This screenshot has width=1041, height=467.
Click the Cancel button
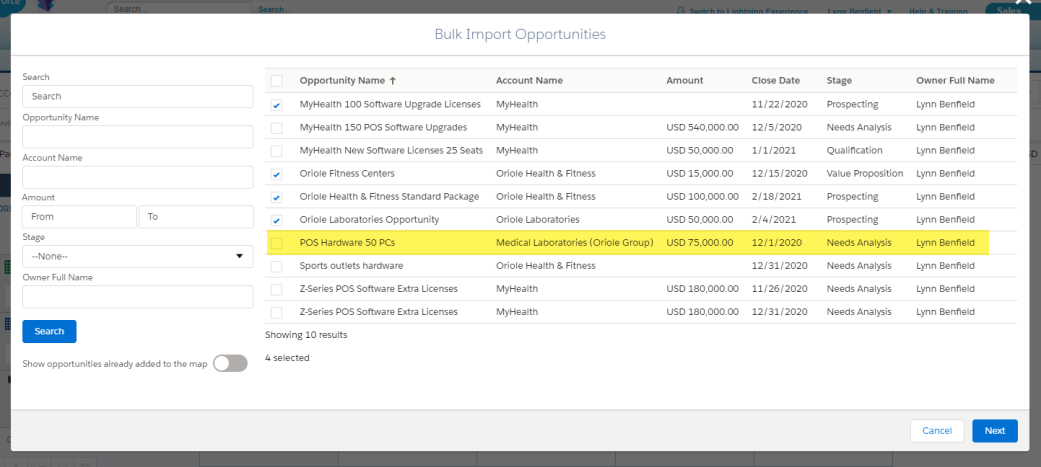937,430
